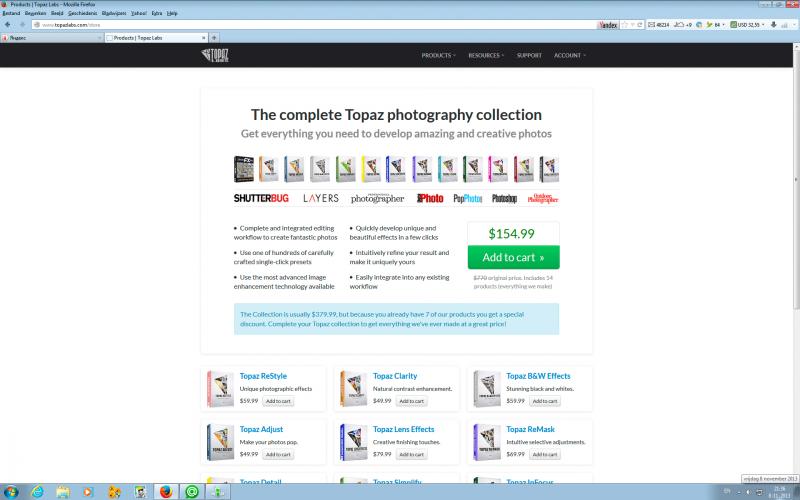Open a new tab with plus button
The image size is (800, 500).
(214, 38)
